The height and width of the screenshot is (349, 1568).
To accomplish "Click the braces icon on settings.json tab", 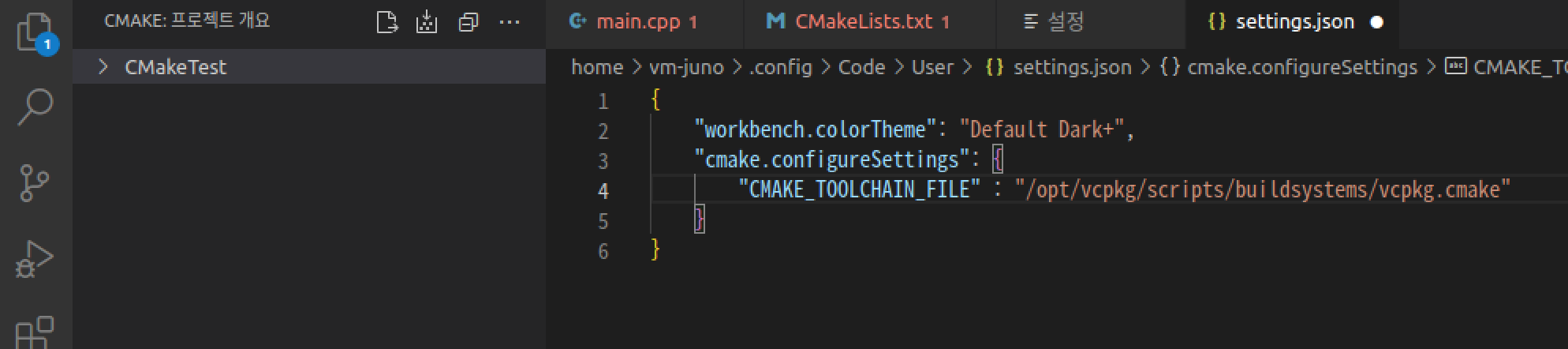I will [1217, 21].
